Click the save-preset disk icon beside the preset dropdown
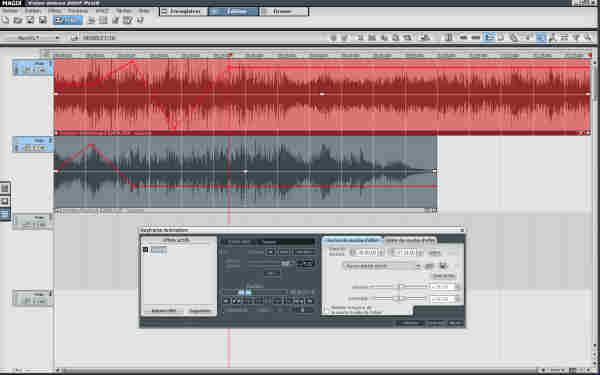 (443, 266)
